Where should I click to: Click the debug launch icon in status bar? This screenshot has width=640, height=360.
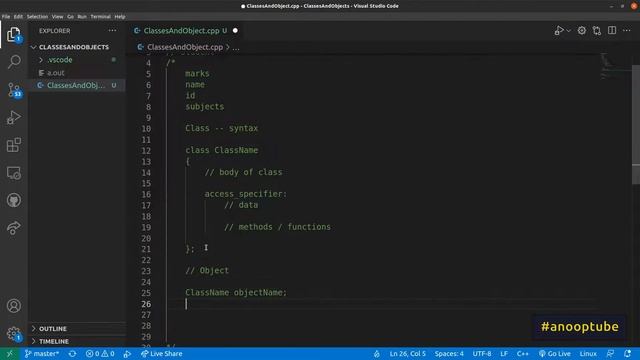[127, 354]
